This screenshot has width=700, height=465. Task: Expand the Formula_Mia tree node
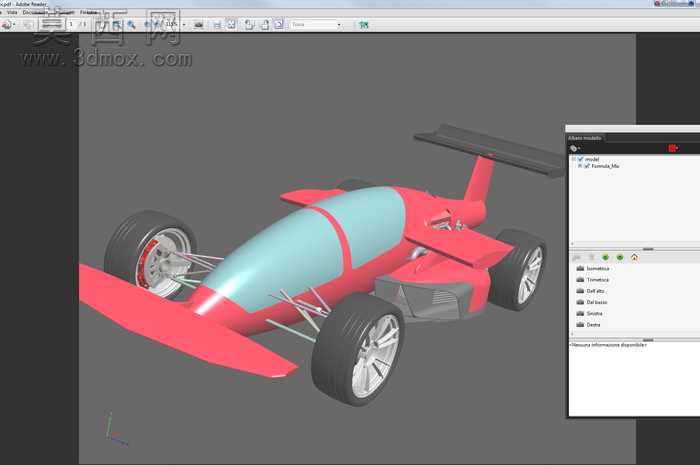click(580, 166)
